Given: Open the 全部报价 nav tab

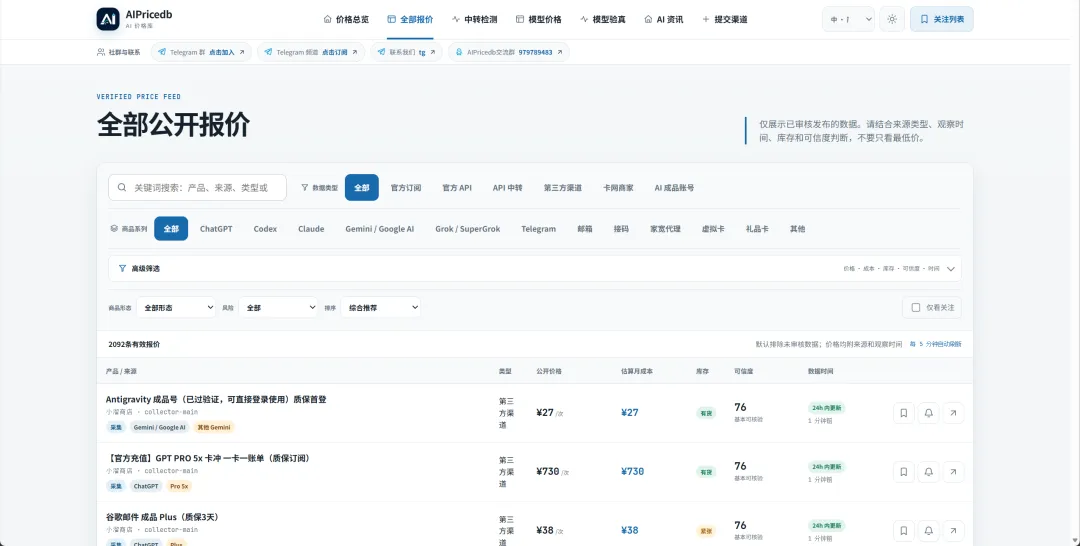Looking at the screenshot, I should click(x=411, y=19).
